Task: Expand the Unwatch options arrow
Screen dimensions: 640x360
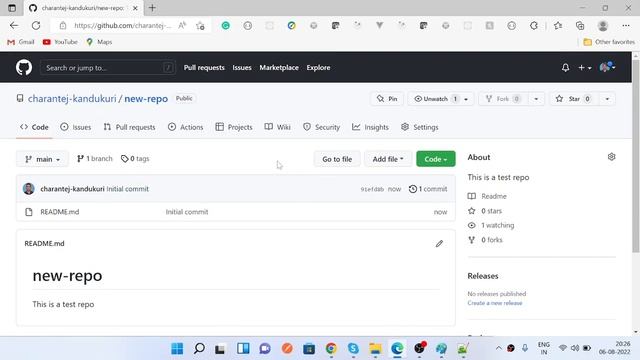Action: click(x=466, y=99)
